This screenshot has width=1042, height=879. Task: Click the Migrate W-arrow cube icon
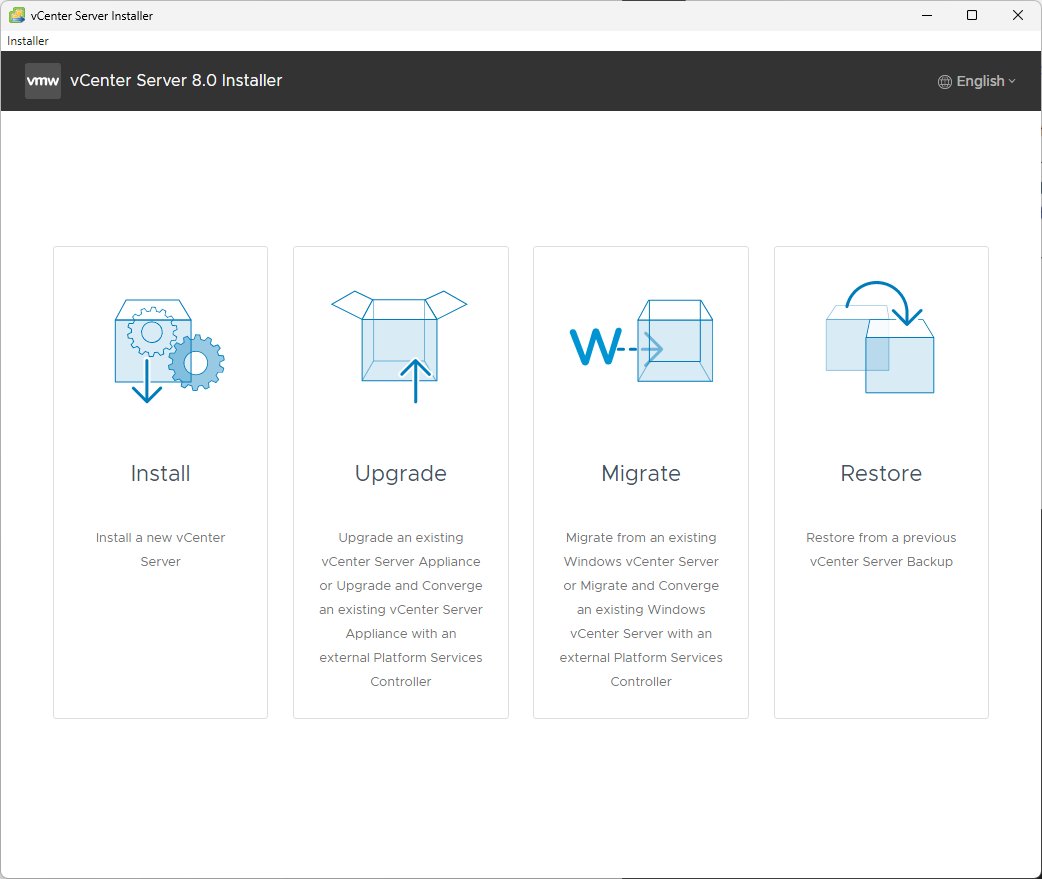click(x=641, y=341)
